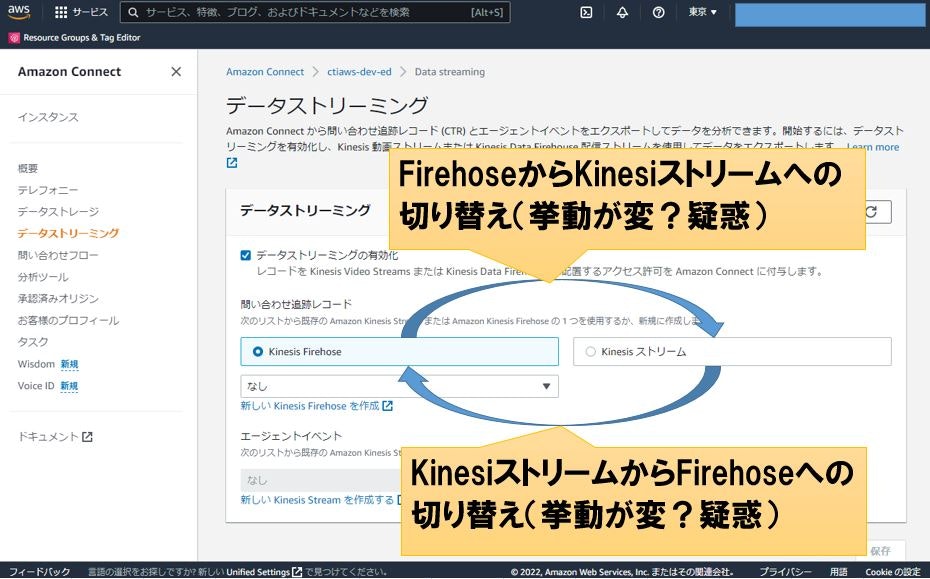Image resolution: width=930 pixels, height=579 pixels.
Task: Open the 分析ツール sidebar item
Action: [44, 279]
